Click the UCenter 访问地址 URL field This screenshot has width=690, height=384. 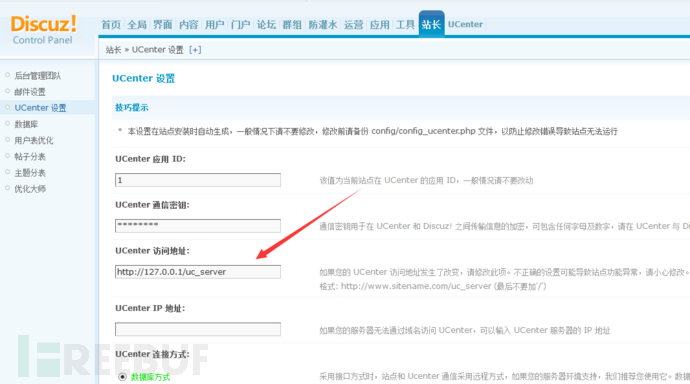click(198, 272)
